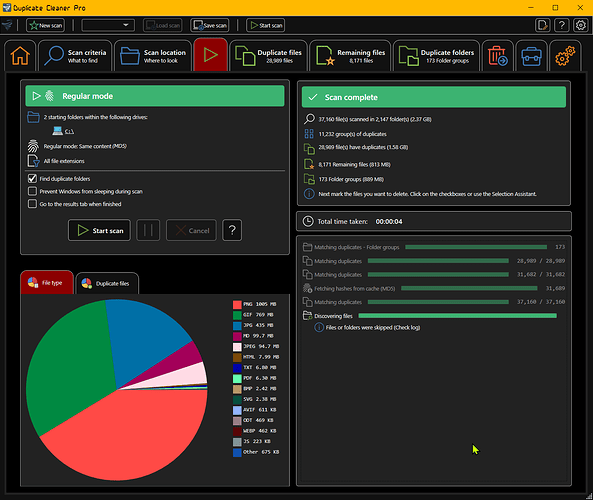
Task: Click the filter icon beside All file extensions
Action: pos(33,161)
